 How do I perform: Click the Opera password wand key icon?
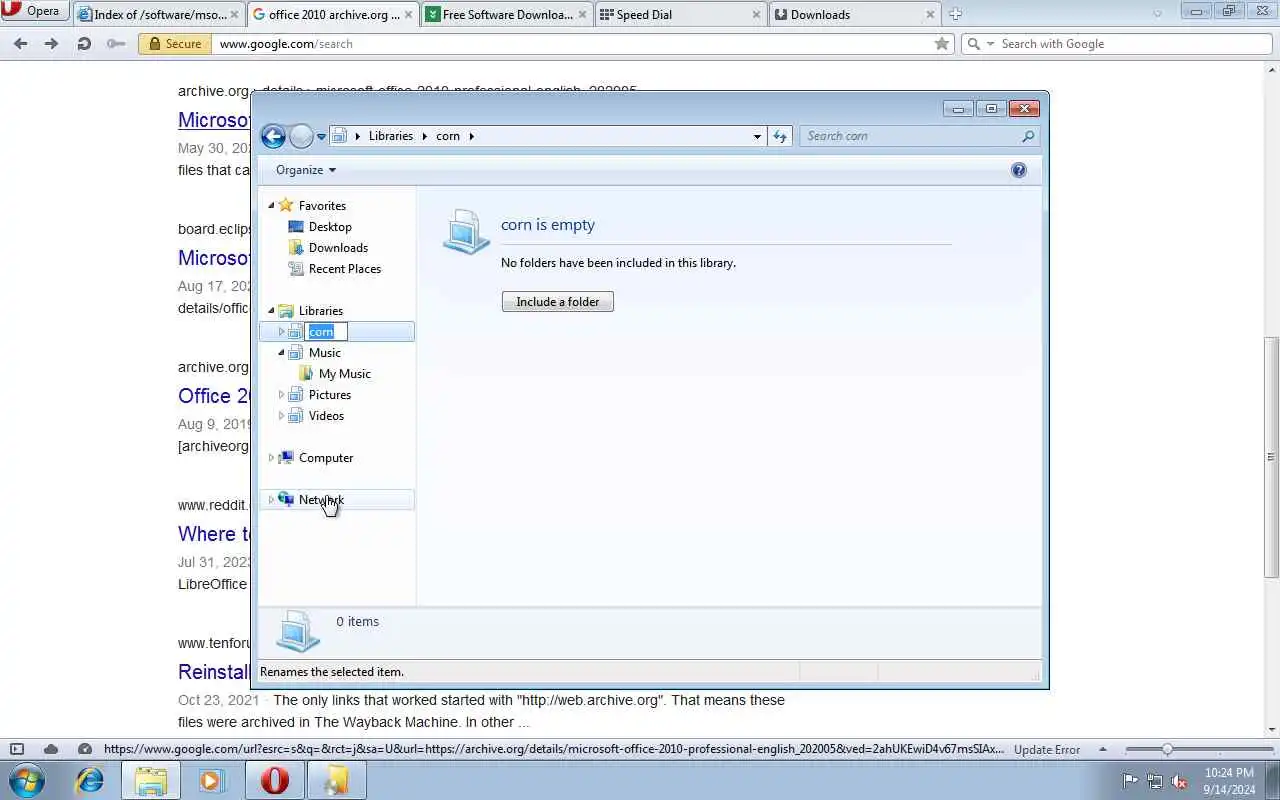click(x=116, y=44)
